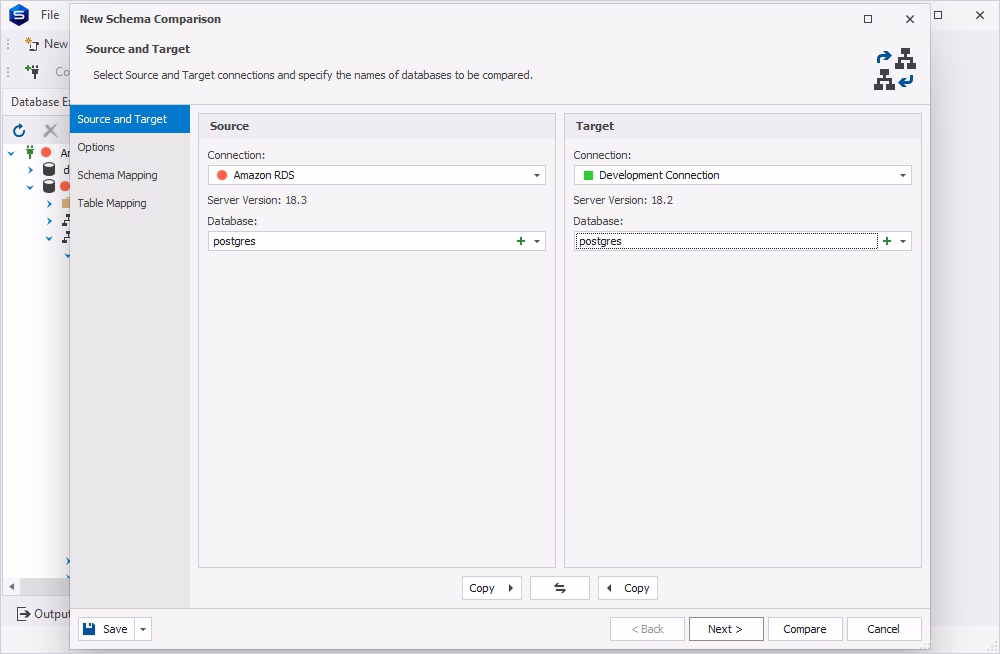Click the green plug connection icon in tree
This screenshot has width=1000, height=654.
click(x=29, y=152)
